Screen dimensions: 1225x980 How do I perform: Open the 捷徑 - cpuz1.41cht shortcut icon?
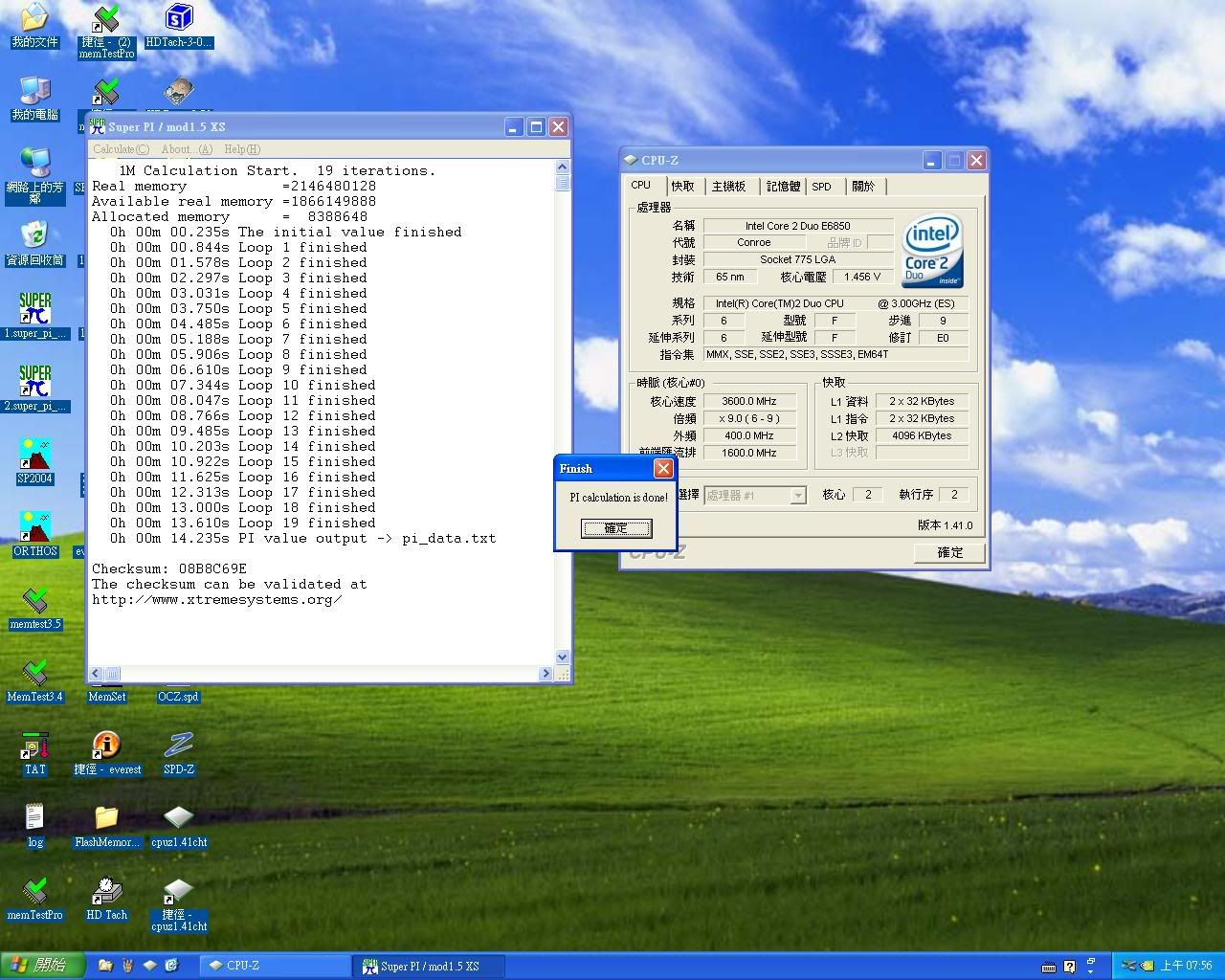coord(179,904)
